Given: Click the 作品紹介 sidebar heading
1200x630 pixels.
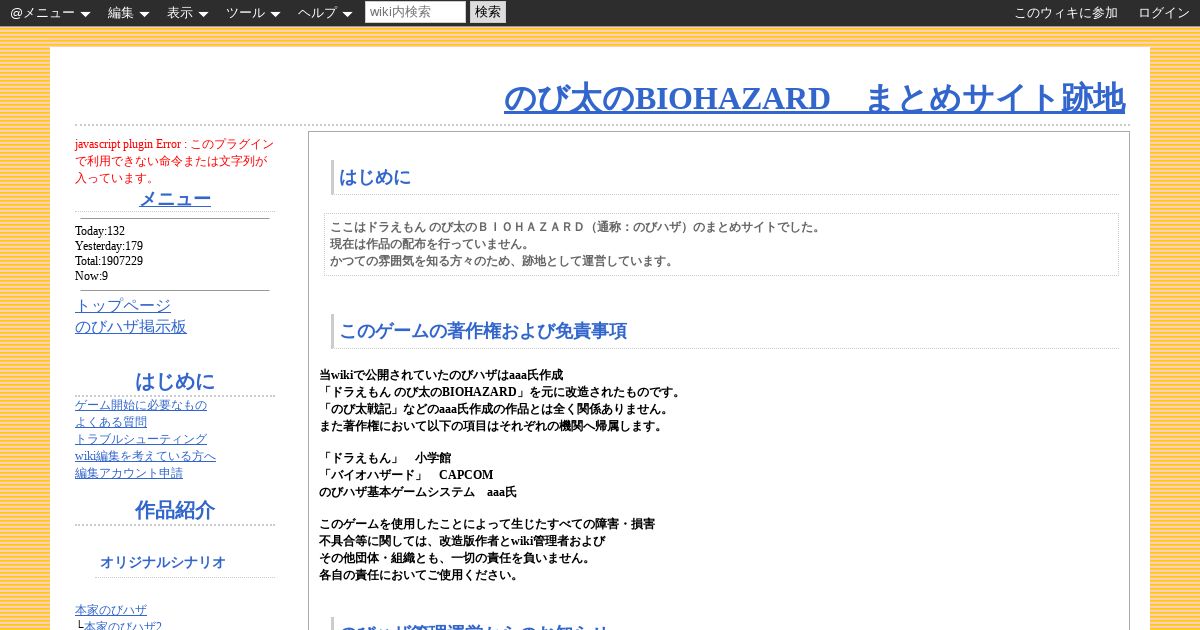Looking at the screenshot, I should tap(175, 510).
